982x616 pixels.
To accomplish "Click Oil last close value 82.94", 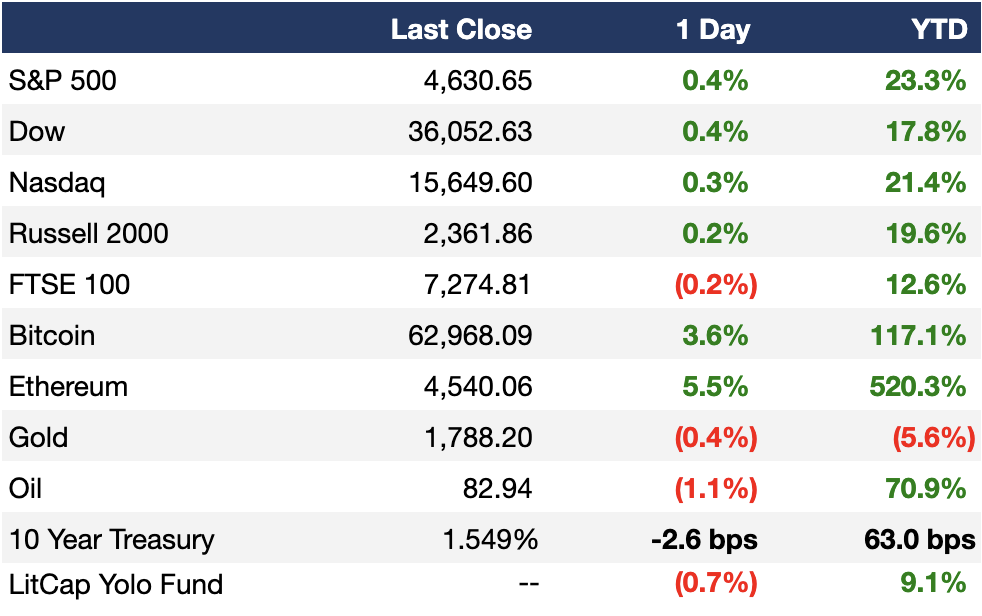I will [x=497, y=489].
